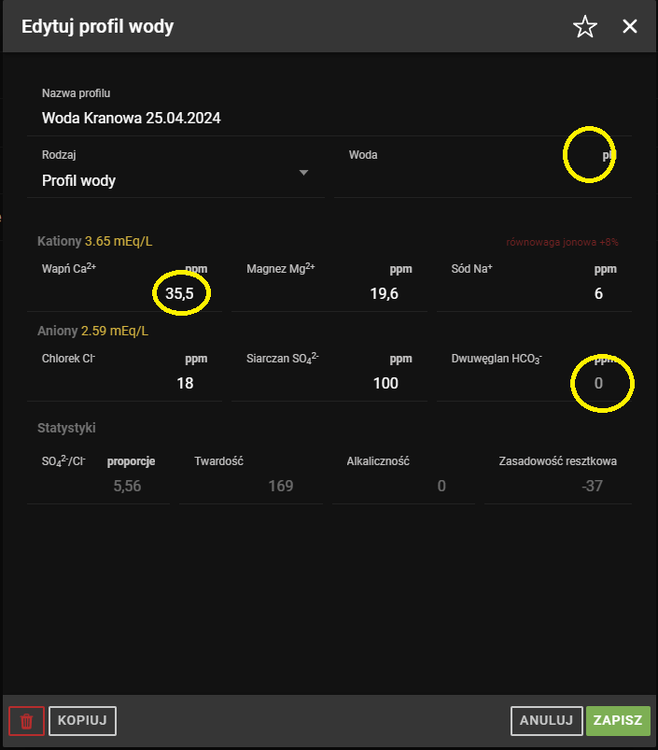This screenshot has width=658, height=750.
Task: Open the Rodzaj dropdown arrow
Action: pos(304,172)
